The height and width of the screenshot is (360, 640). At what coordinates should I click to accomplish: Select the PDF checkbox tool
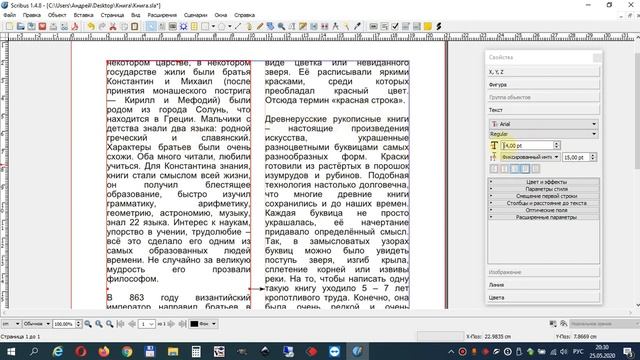[x=395, y=27]
